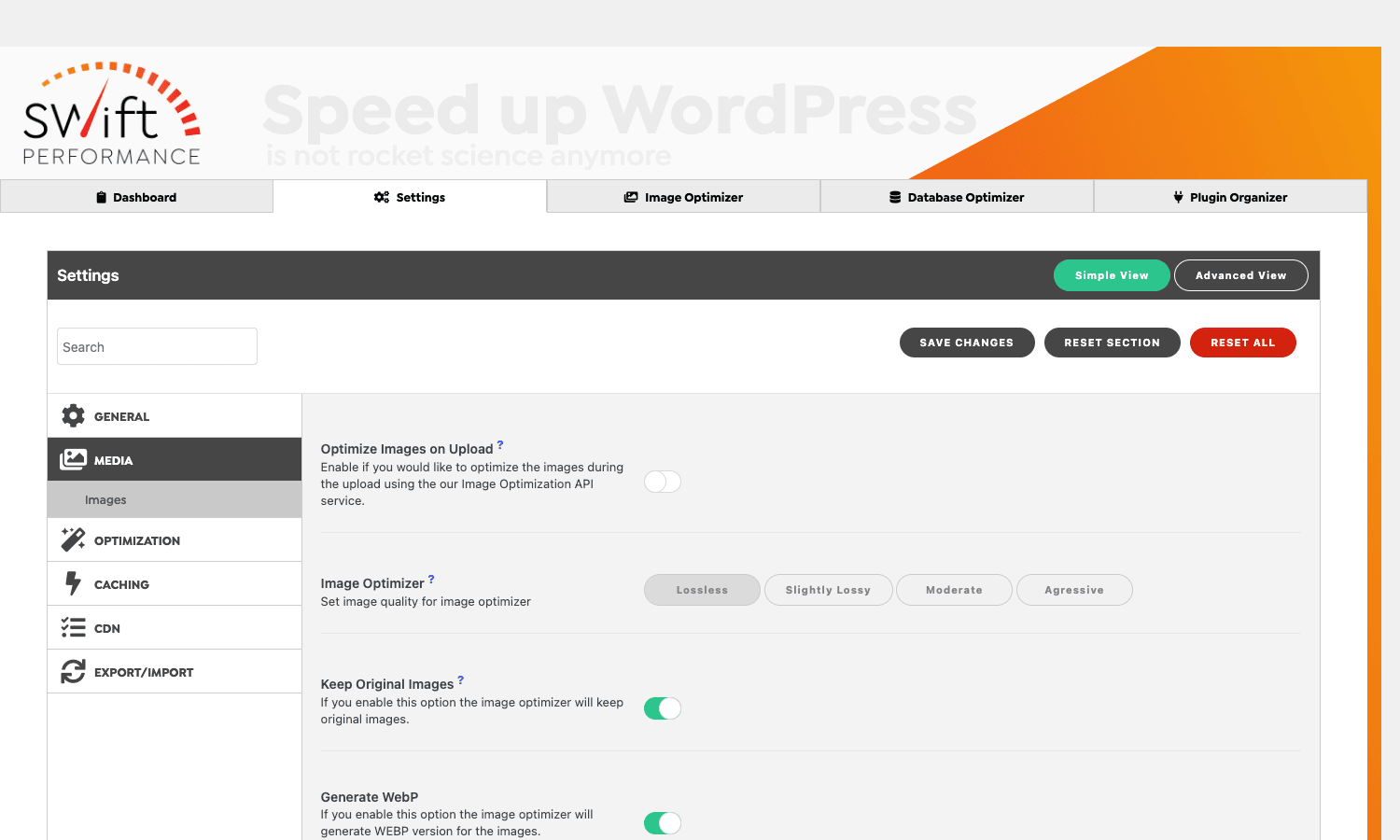Open the Optimization settings section
Viewport: 1400px width, 840px height.
click(175, 539)
